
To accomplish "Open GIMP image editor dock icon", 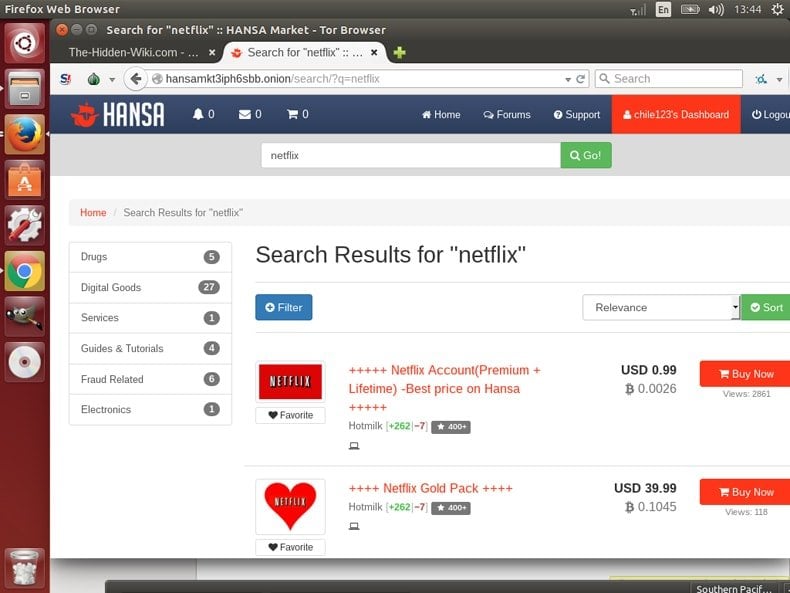I will point(24,316).
